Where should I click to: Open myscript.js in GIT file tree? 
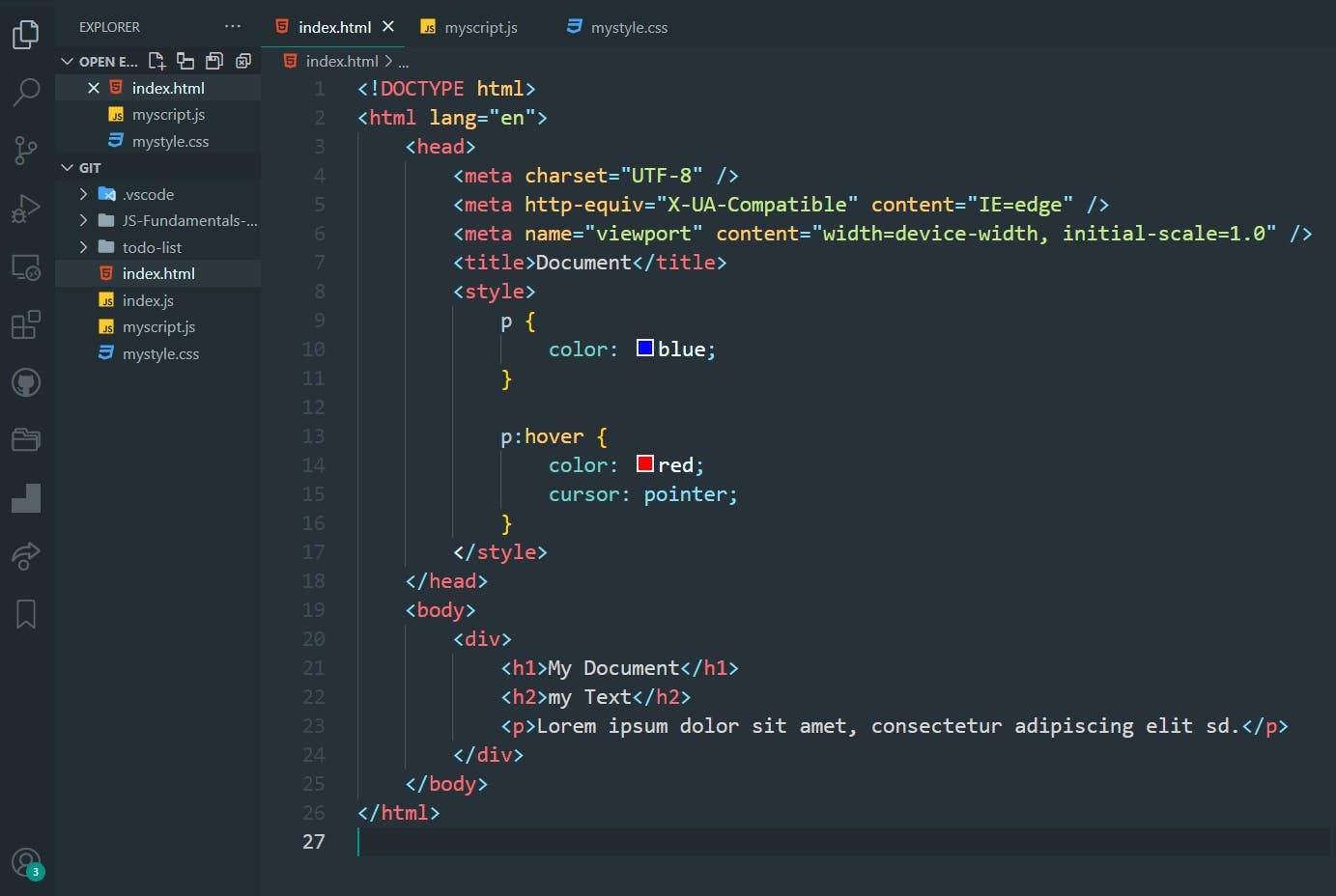pos(158,326)
